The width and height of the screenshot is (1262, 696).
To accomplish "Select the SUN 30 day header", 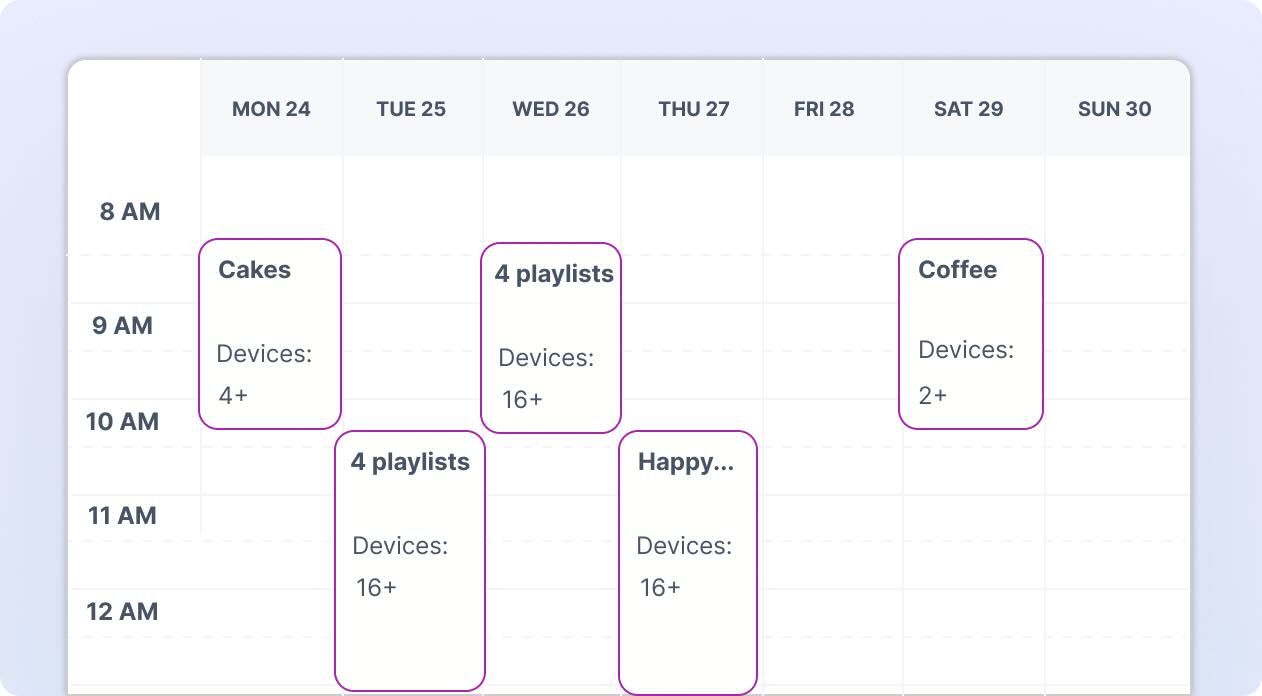I will point(1114,109).
